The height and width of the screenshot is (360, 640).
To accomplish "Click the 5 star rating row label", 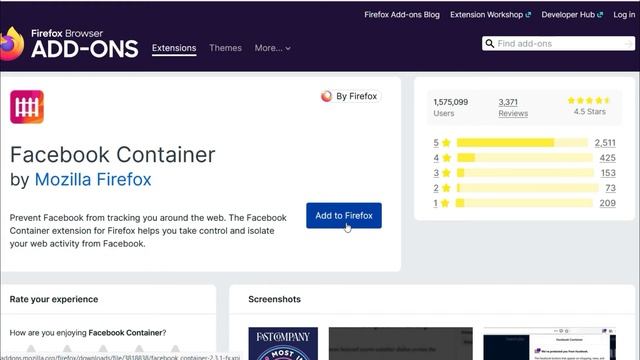I will 442,142.
